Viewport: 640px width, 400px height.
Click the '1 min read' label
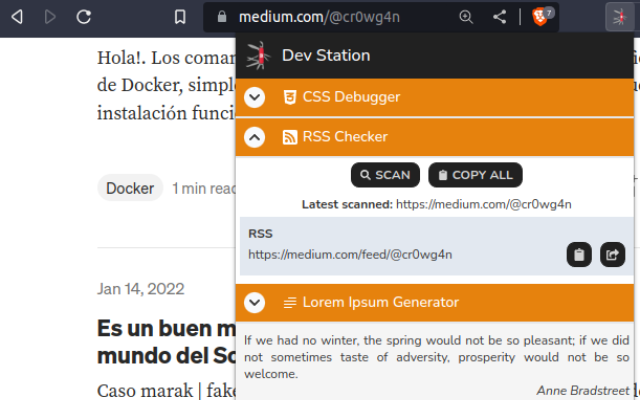coord(204,188)
